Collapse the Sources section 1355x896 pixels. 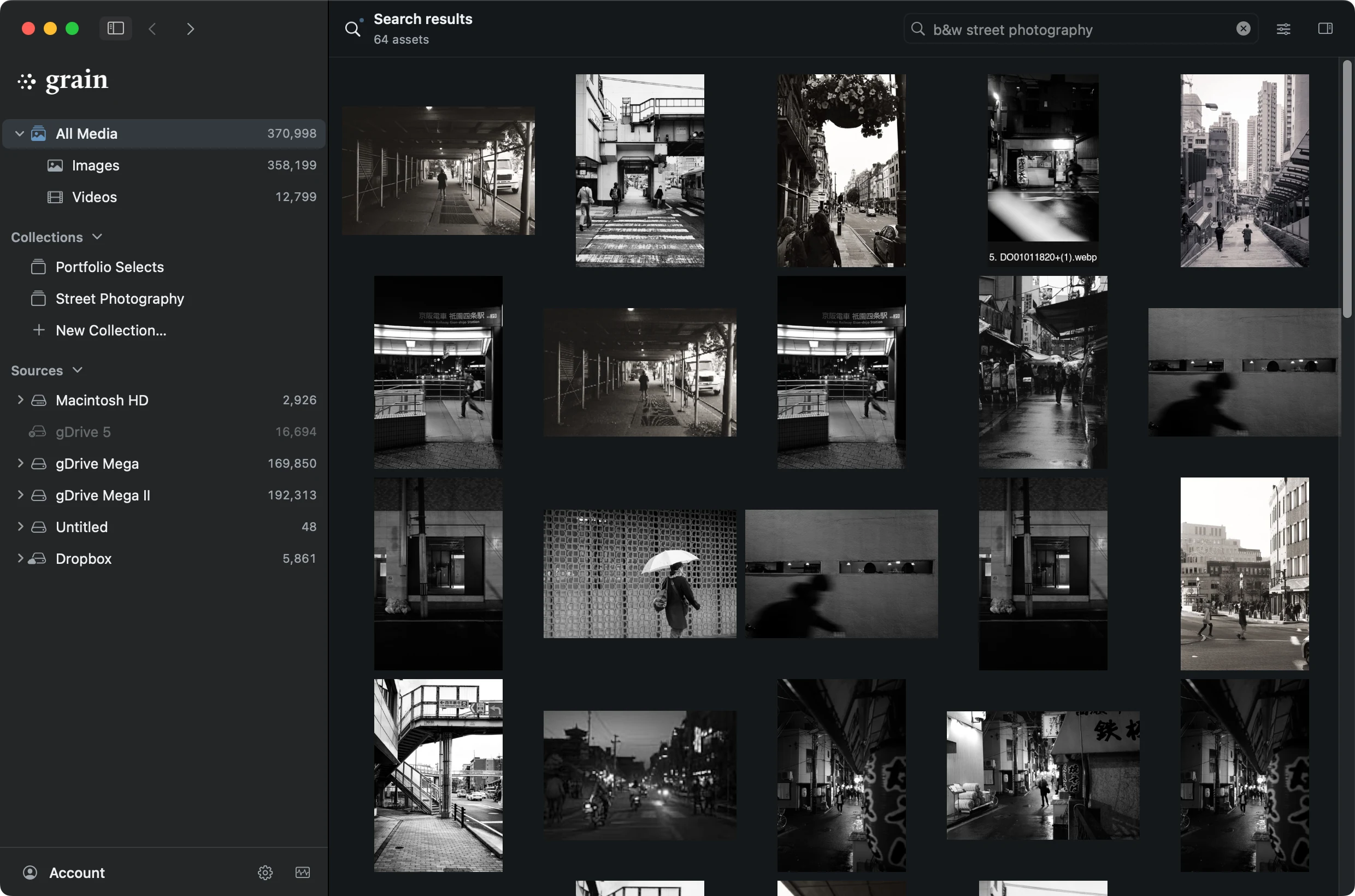78,370
